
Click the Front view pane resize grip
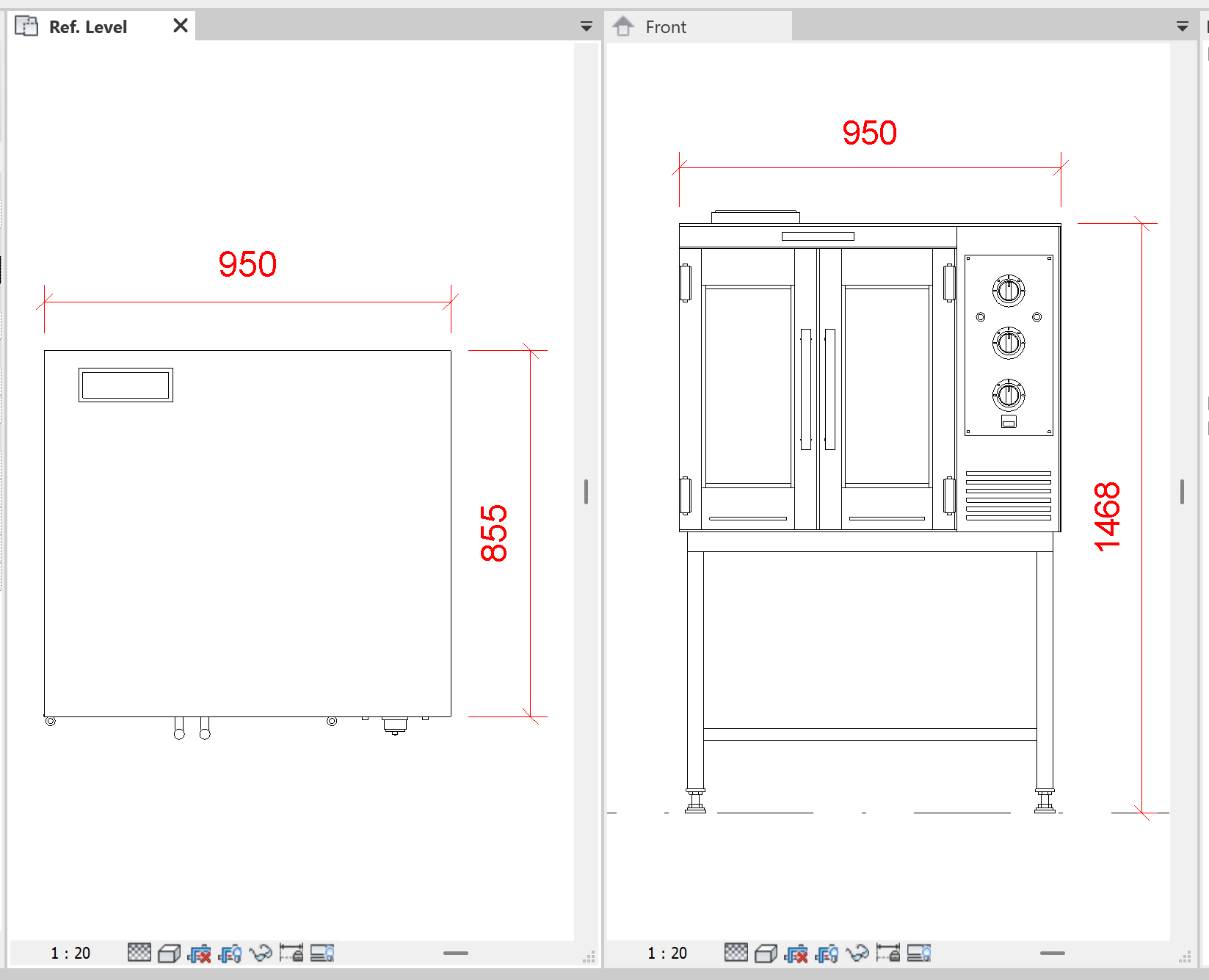1185,957
